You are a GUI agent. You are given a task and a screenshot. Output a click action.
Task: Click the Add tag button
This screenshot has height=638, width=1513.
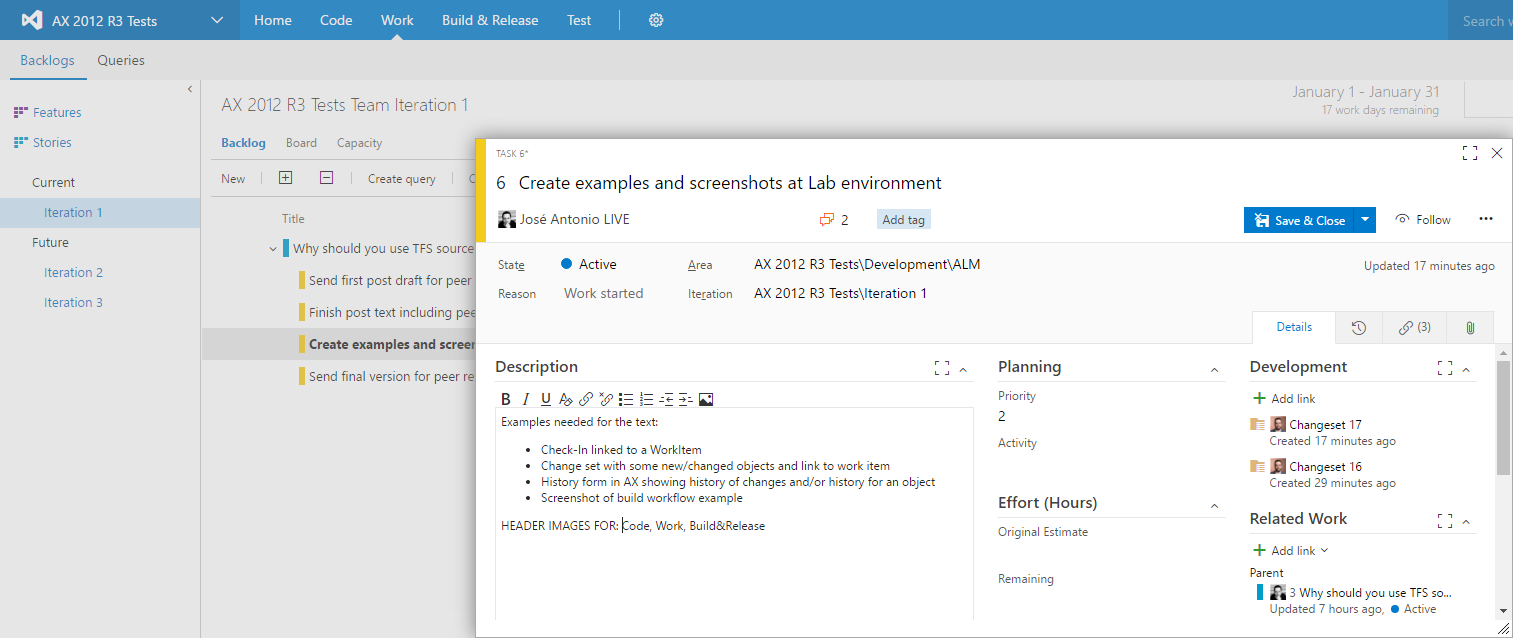click(x=903, y=220)
